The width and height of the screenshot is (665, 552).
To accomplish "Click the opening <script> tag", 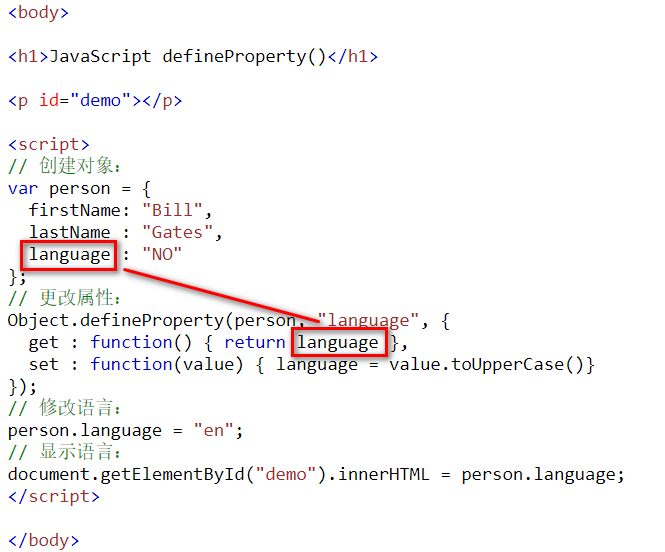I will pos(49,145).
